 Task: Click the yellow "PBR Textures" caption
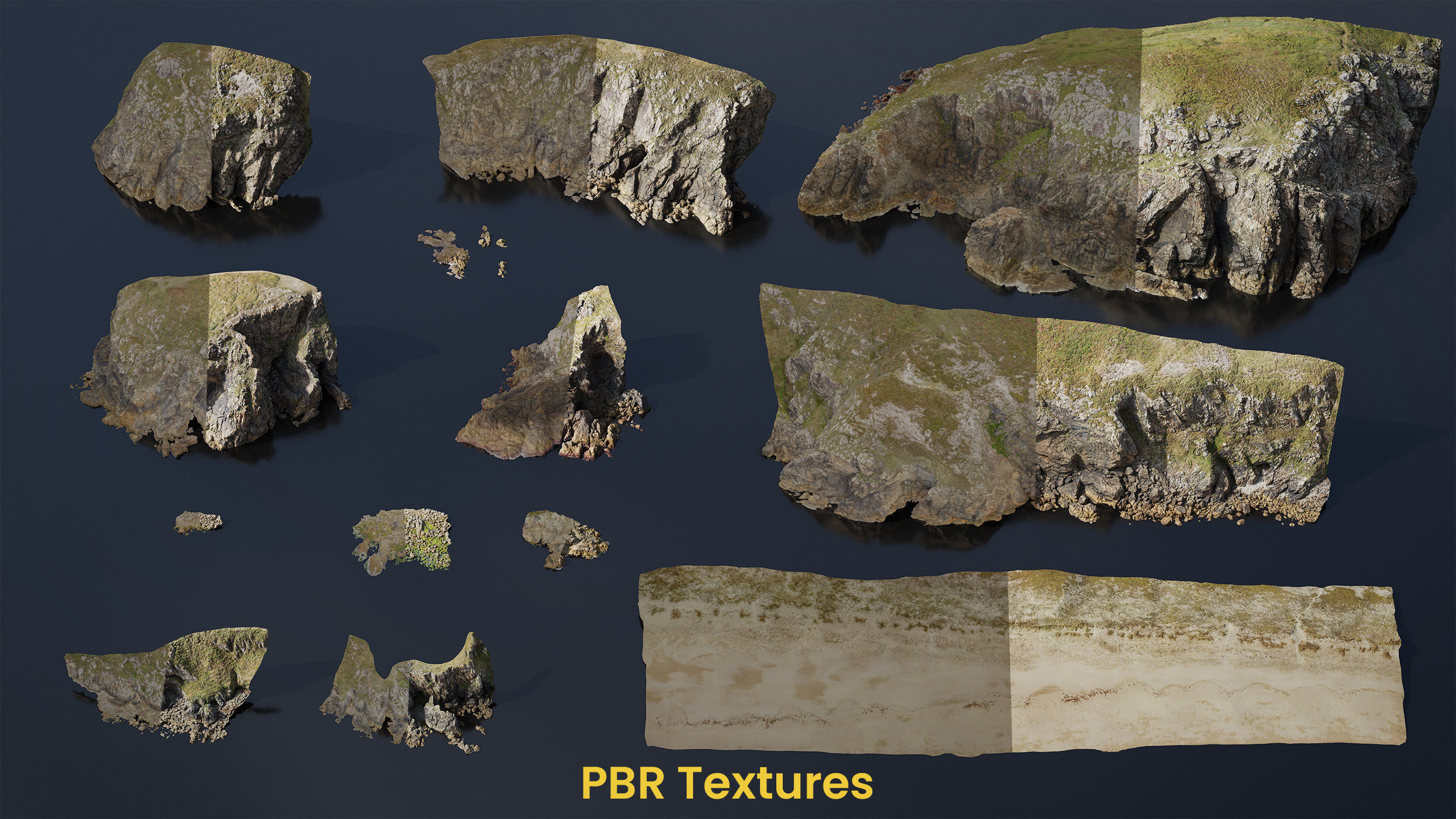tap(727, 784)
